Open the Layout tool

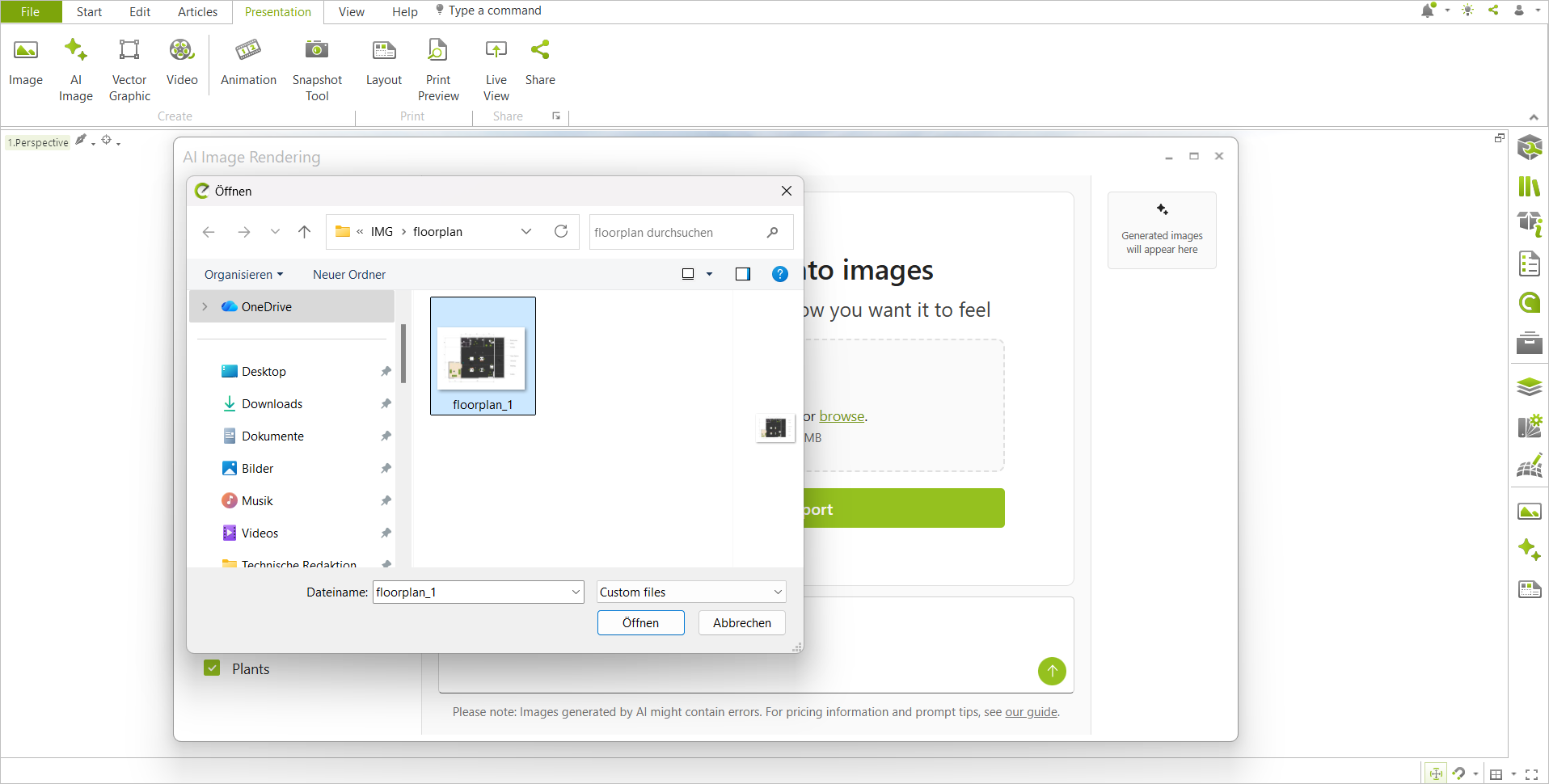(384, 63)
